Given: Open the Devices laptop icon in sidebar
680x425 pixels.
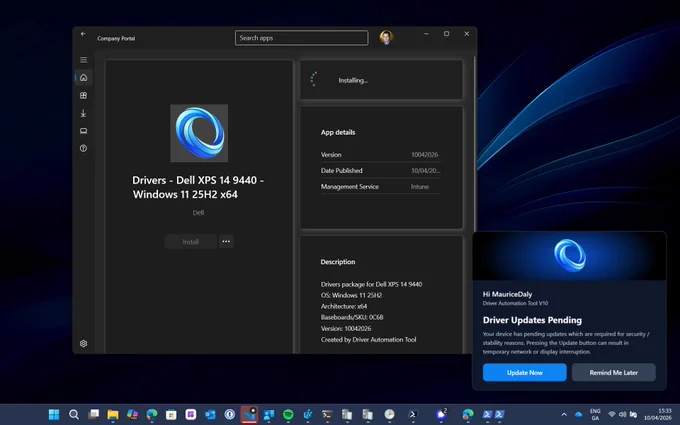Looking at the screenshot, I should [x=83, y=131].
